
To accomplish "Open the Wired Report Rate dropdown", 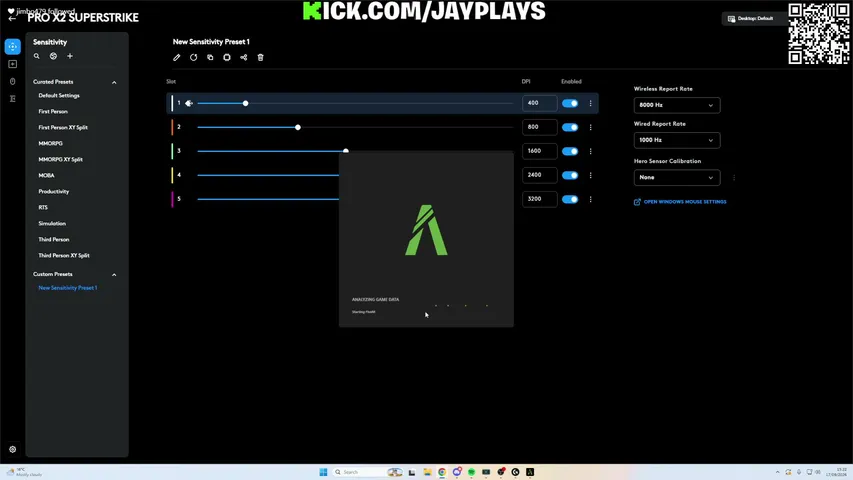I will tap(677, 140).
